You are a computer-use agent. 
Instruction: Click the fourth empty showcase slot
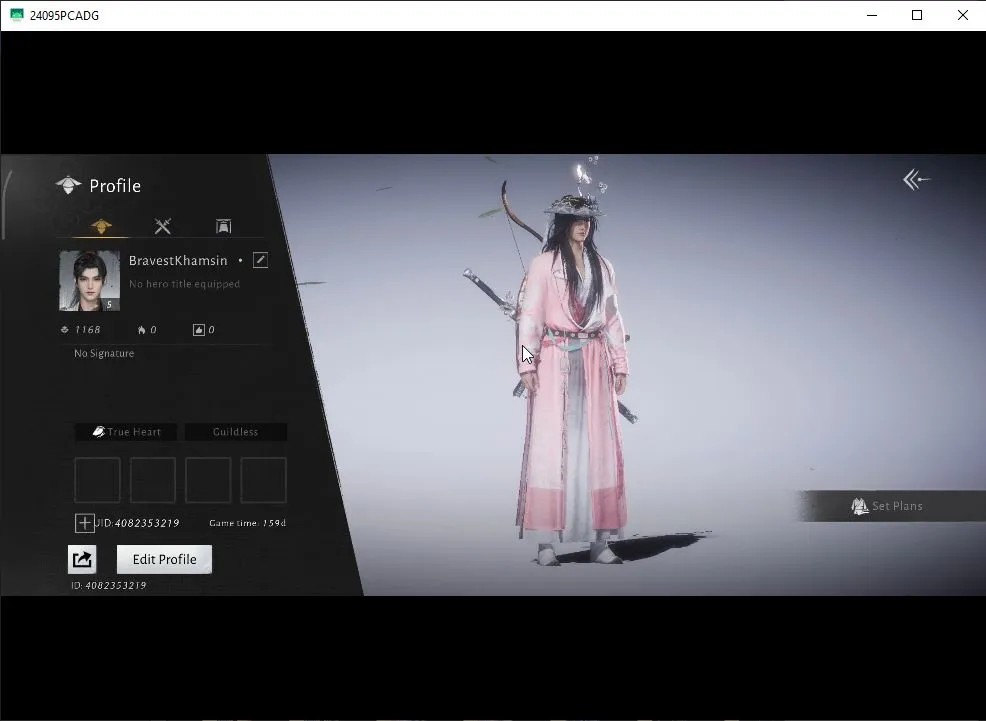[x=263, y=480]
